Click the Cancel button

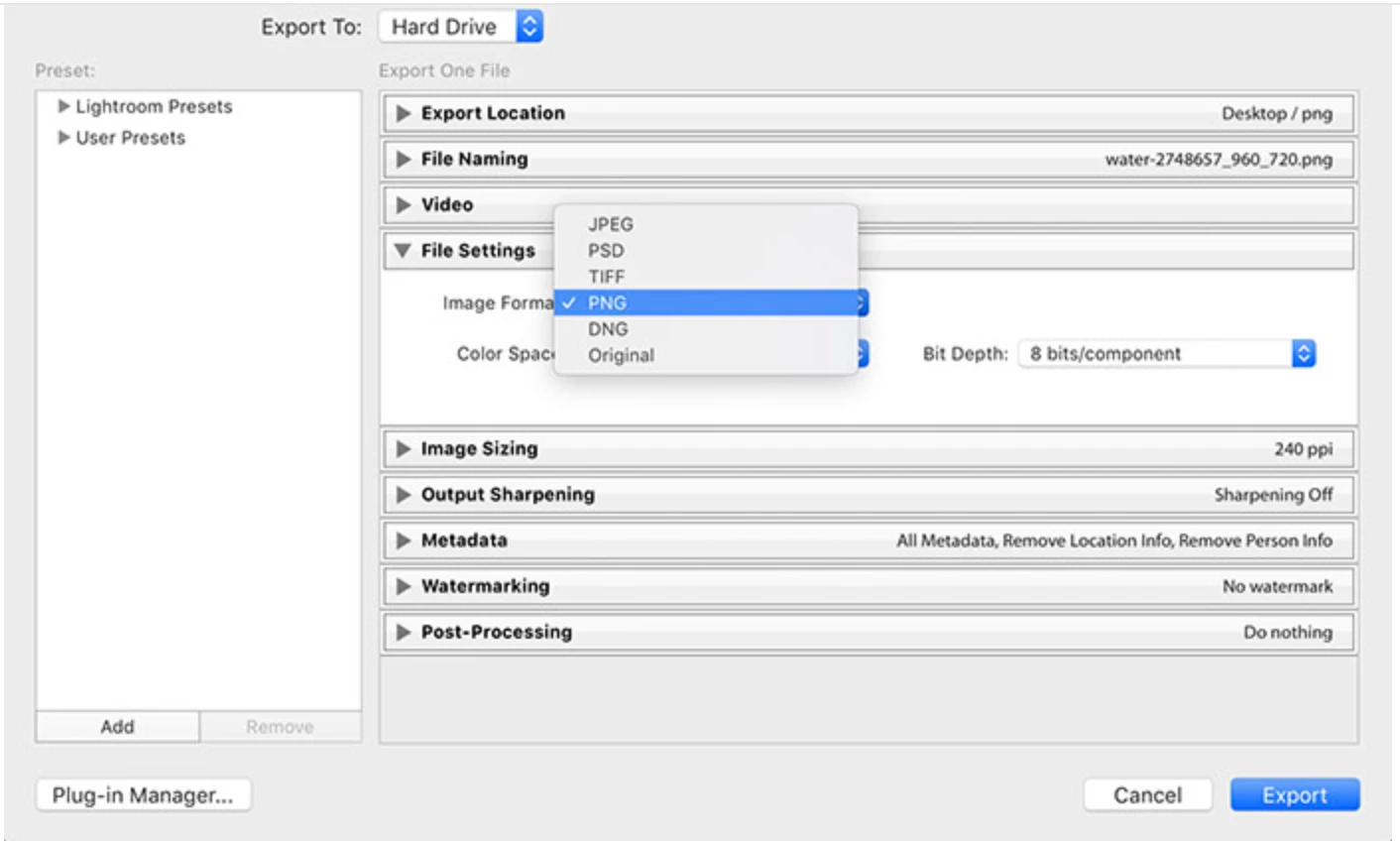pyautogui.click(x=1147, y=795)
